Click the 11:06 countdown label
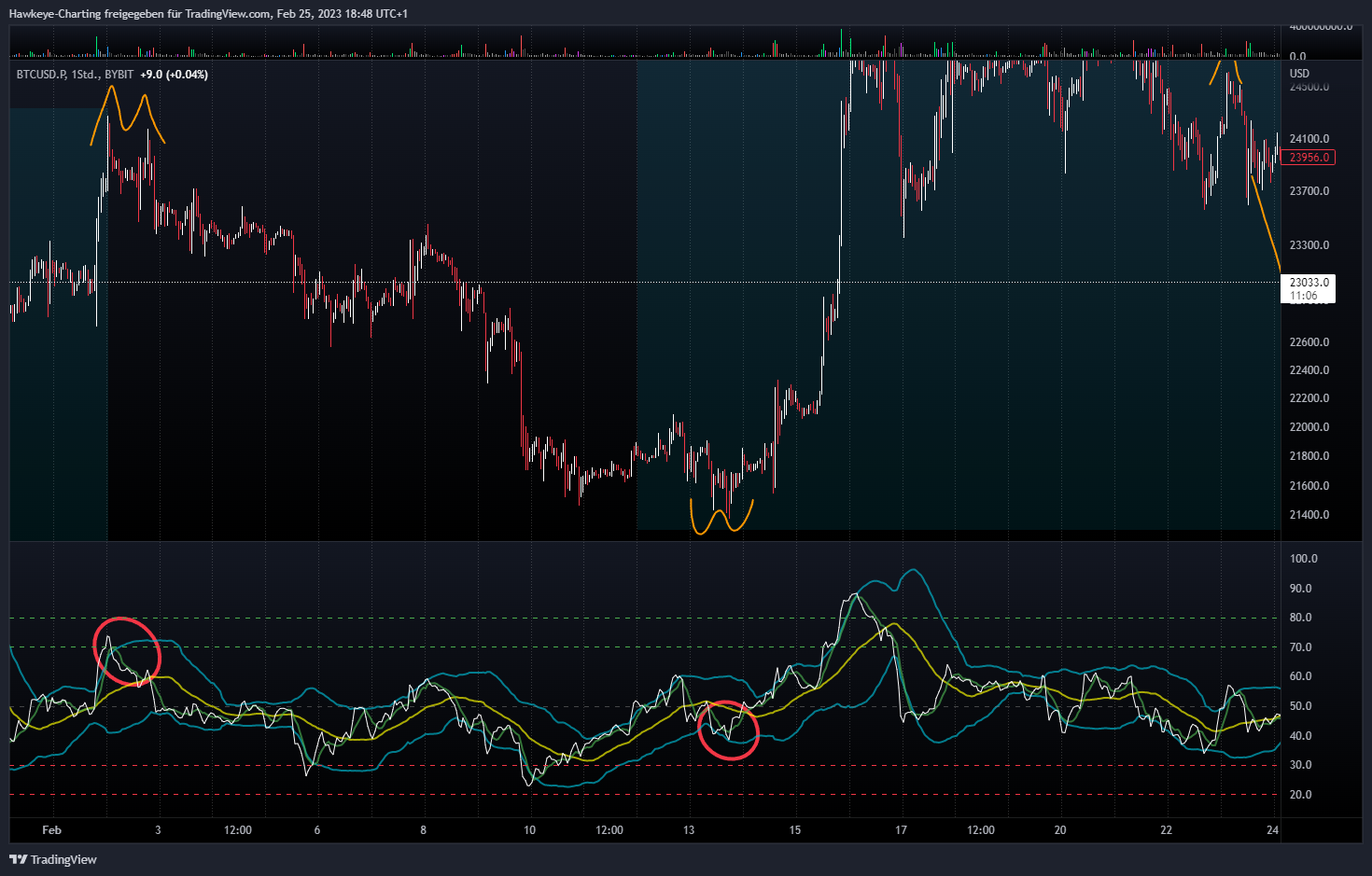The height and width of the screenshot is (876, 1372). 1304,296
